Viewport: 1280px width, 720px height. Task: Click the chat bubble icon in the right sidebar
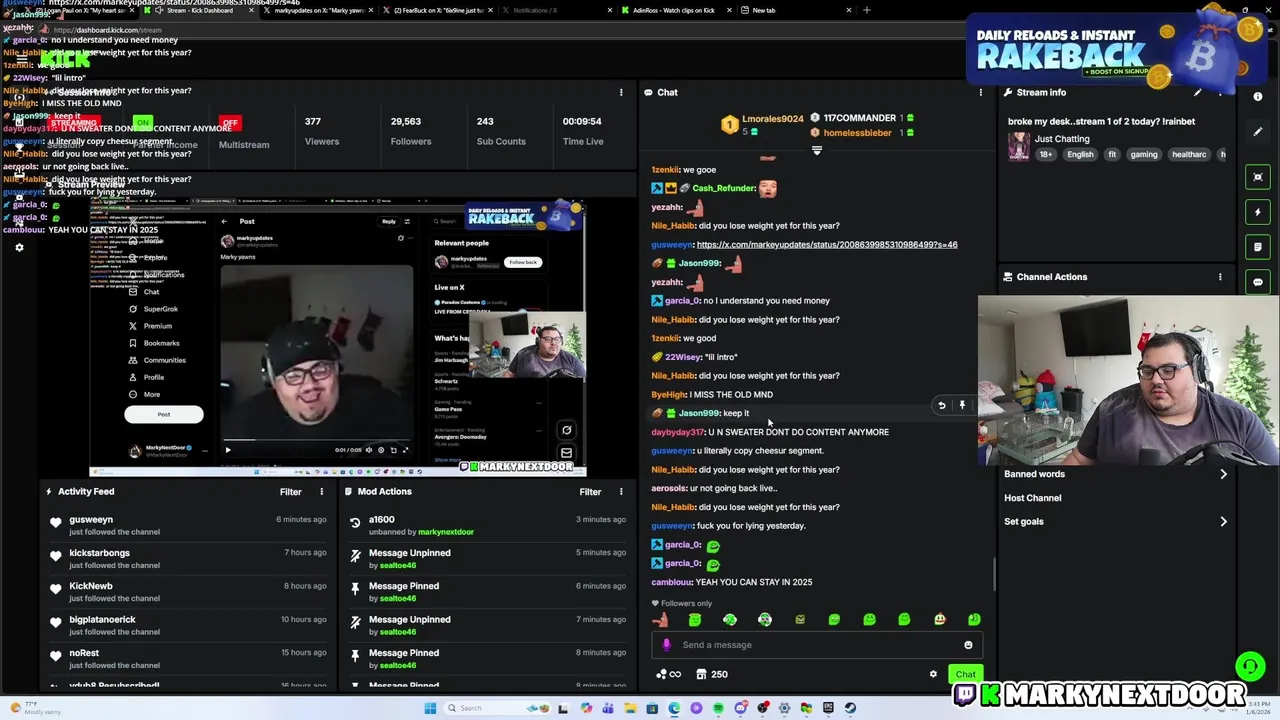click(x=1258, y=282)
